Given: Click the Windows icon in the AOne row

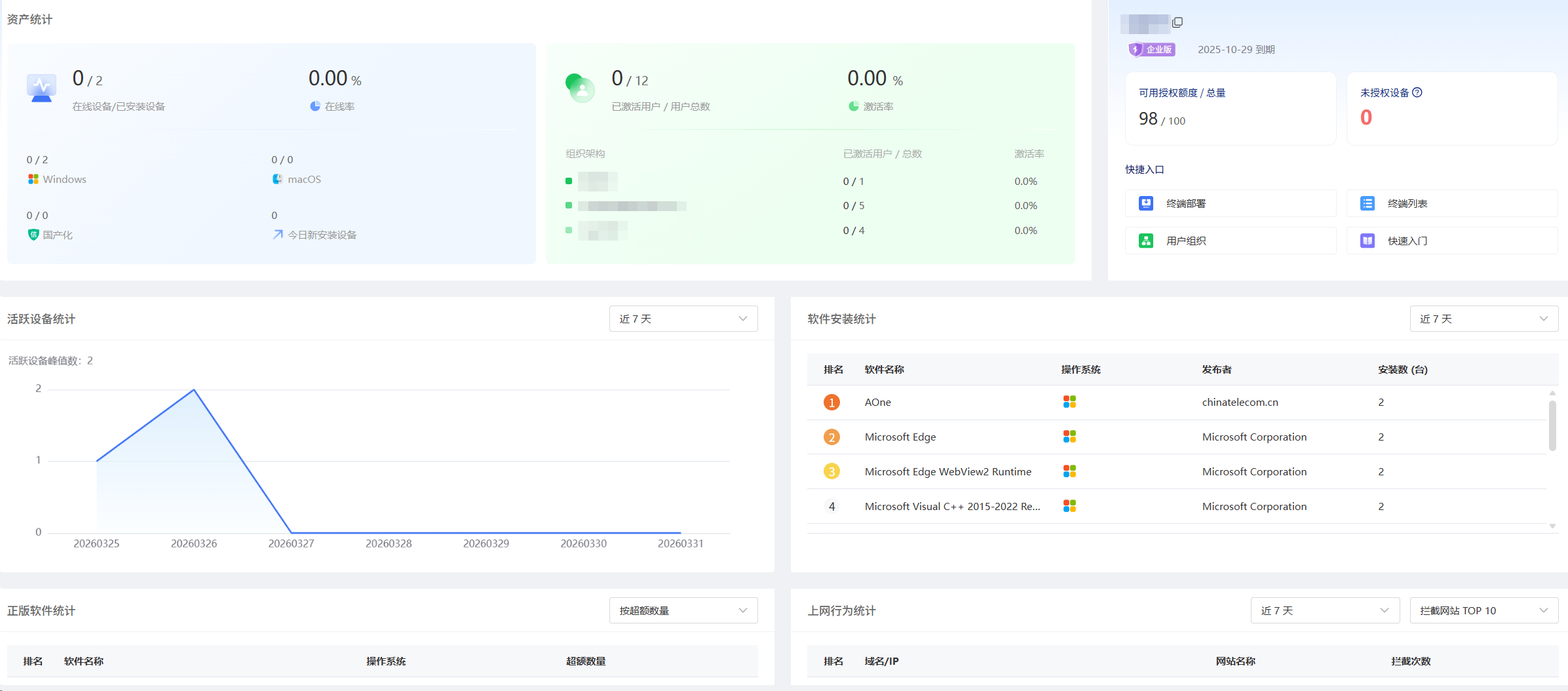Looking at the screenshot, I should (x=1069, y=402).
